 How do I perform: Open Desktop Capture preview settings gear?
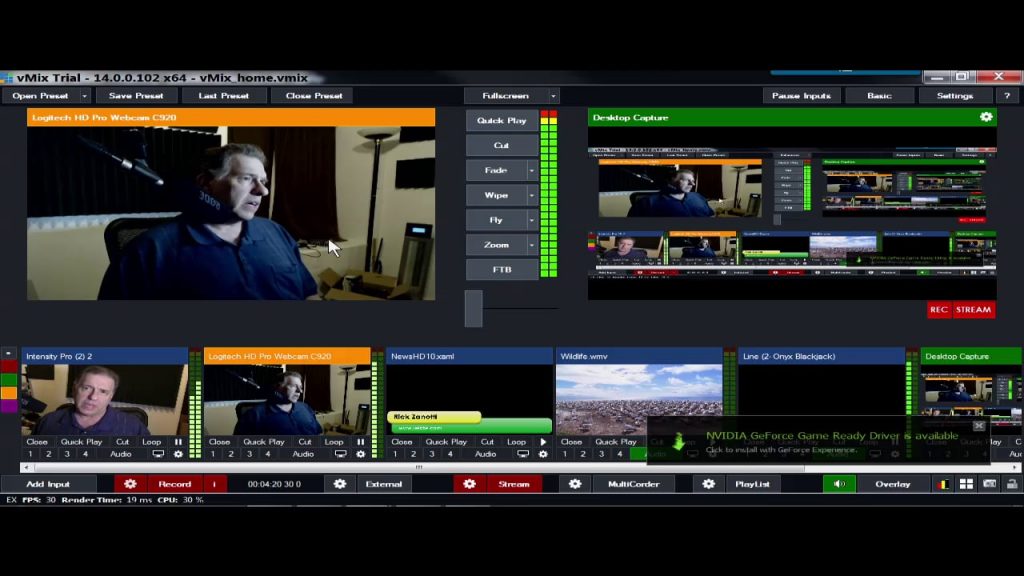(985, 117)
